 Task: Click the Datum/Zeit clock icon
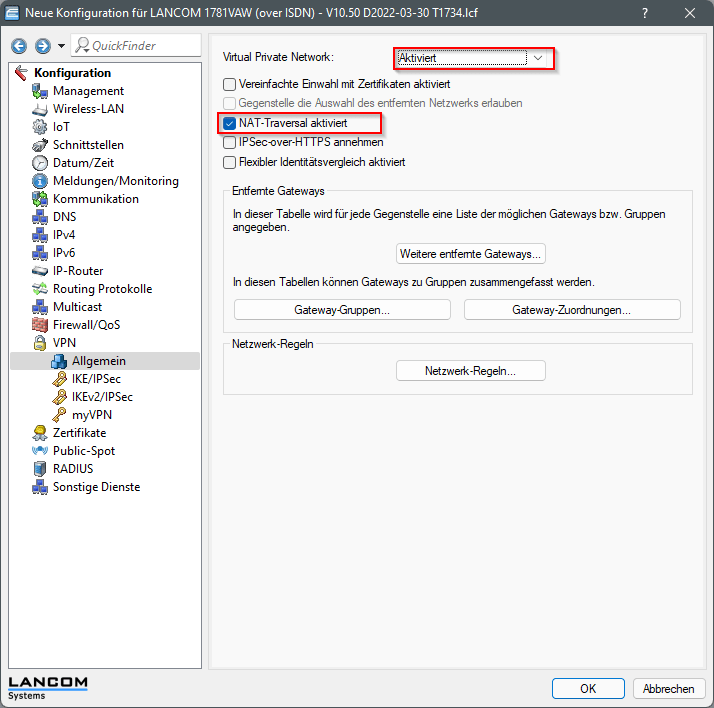click(x=40, y=163)
